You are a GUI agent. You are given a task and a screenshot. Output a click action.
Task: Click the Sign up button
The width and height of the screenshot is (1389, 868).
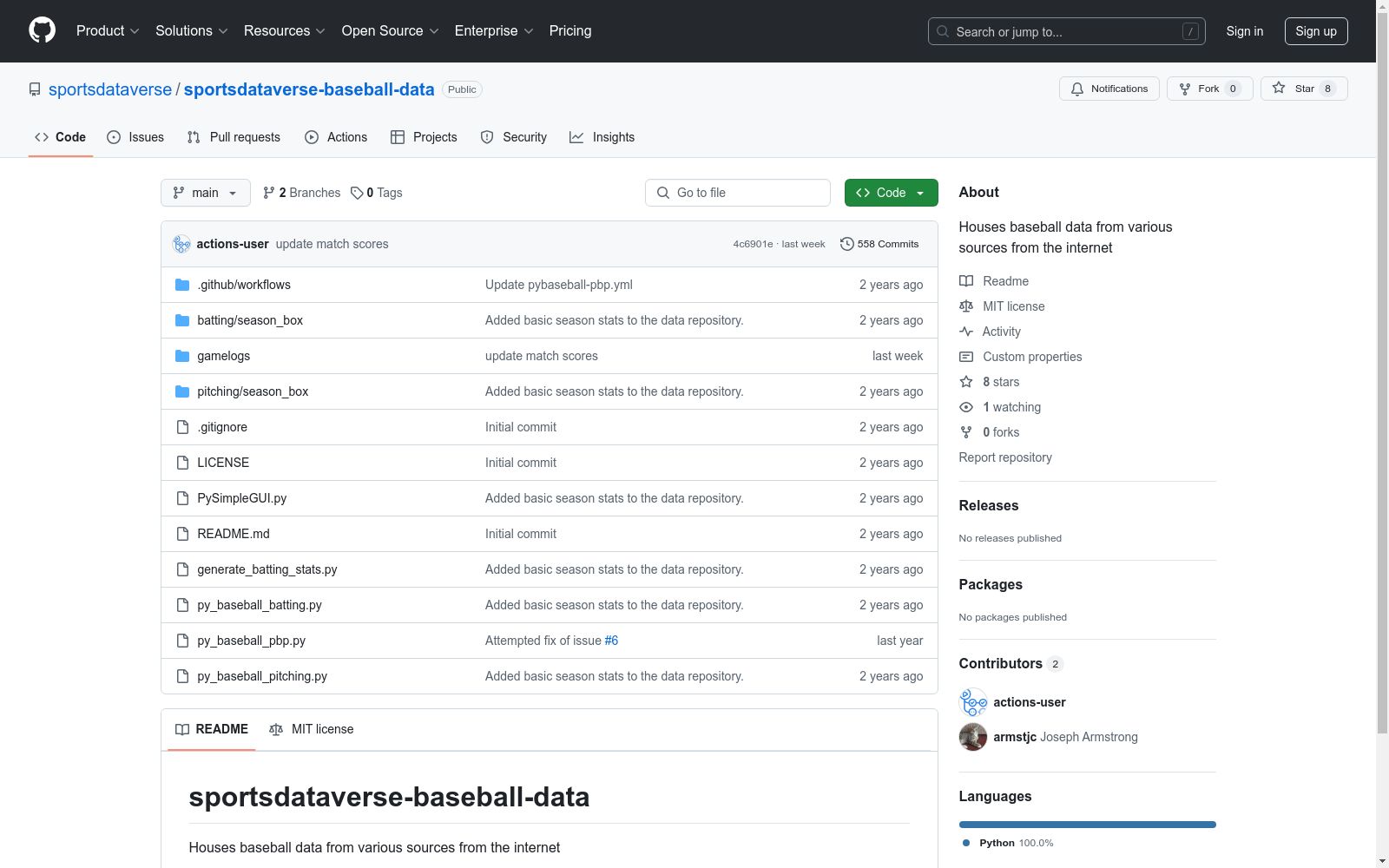[1316, 31]
